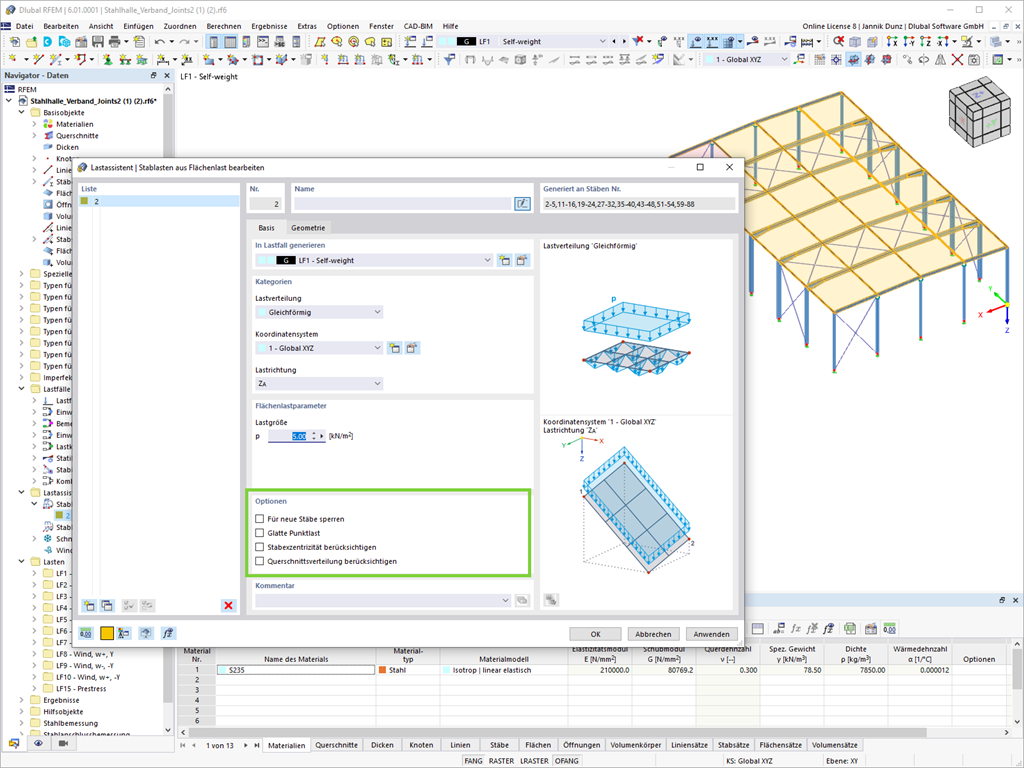This screenshot has width=1024, height=768.
Task: Collapse the Basisobjekte tree node
Action: pyautogui.click(x=22, y=112)
